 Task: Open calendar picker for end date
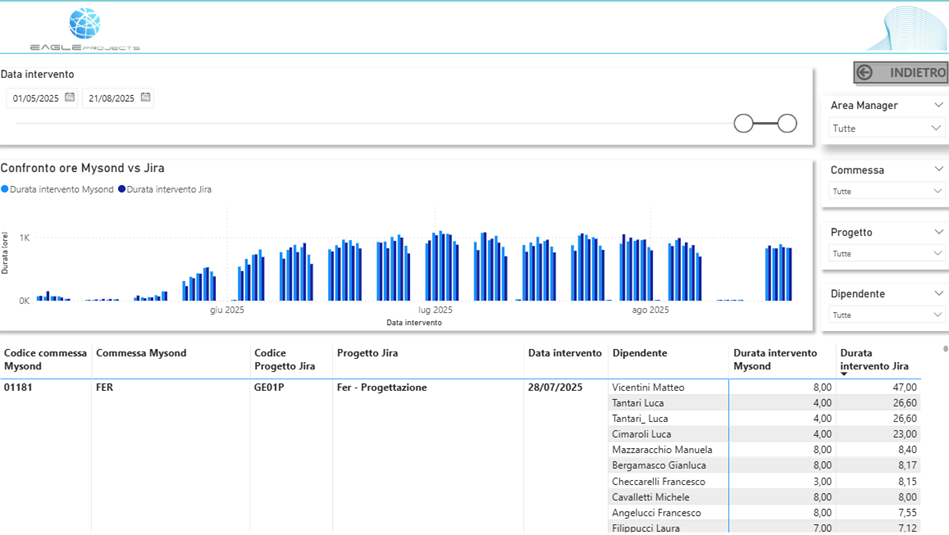[146, 98]
